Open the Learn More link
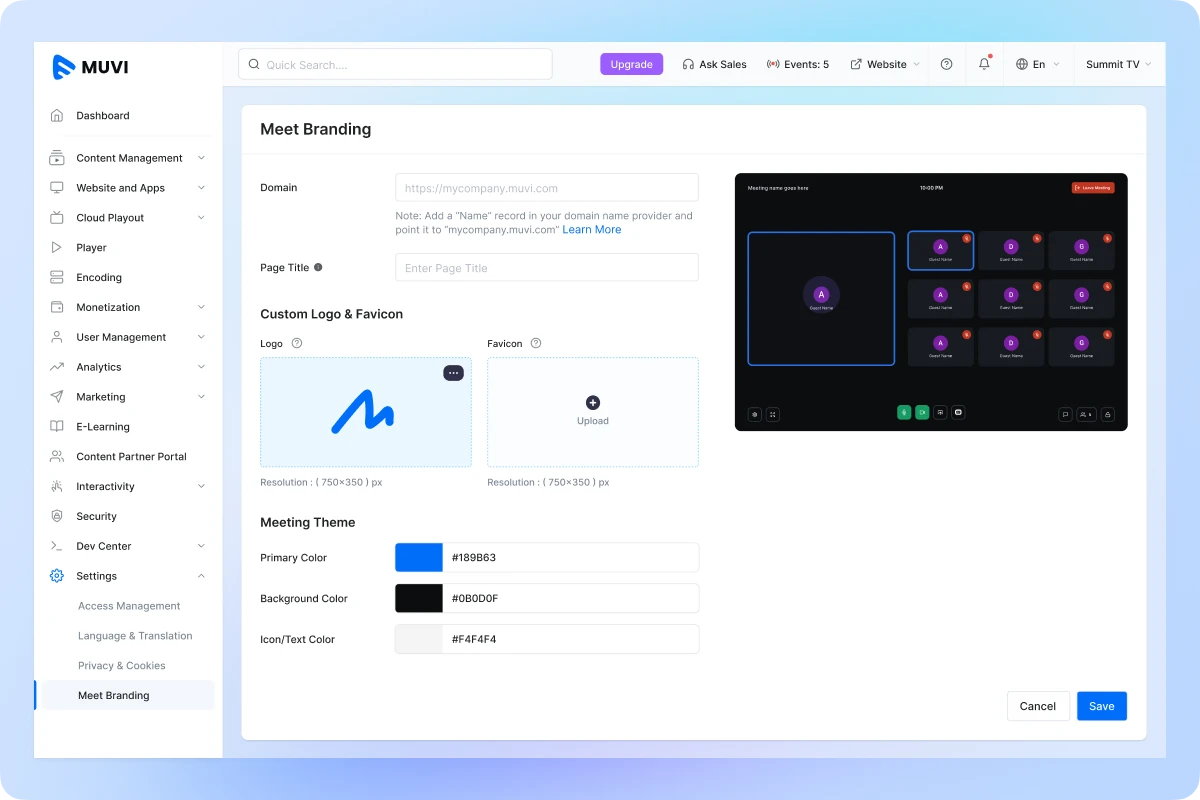The image size is (1200, 800). [x=591, y=230]
